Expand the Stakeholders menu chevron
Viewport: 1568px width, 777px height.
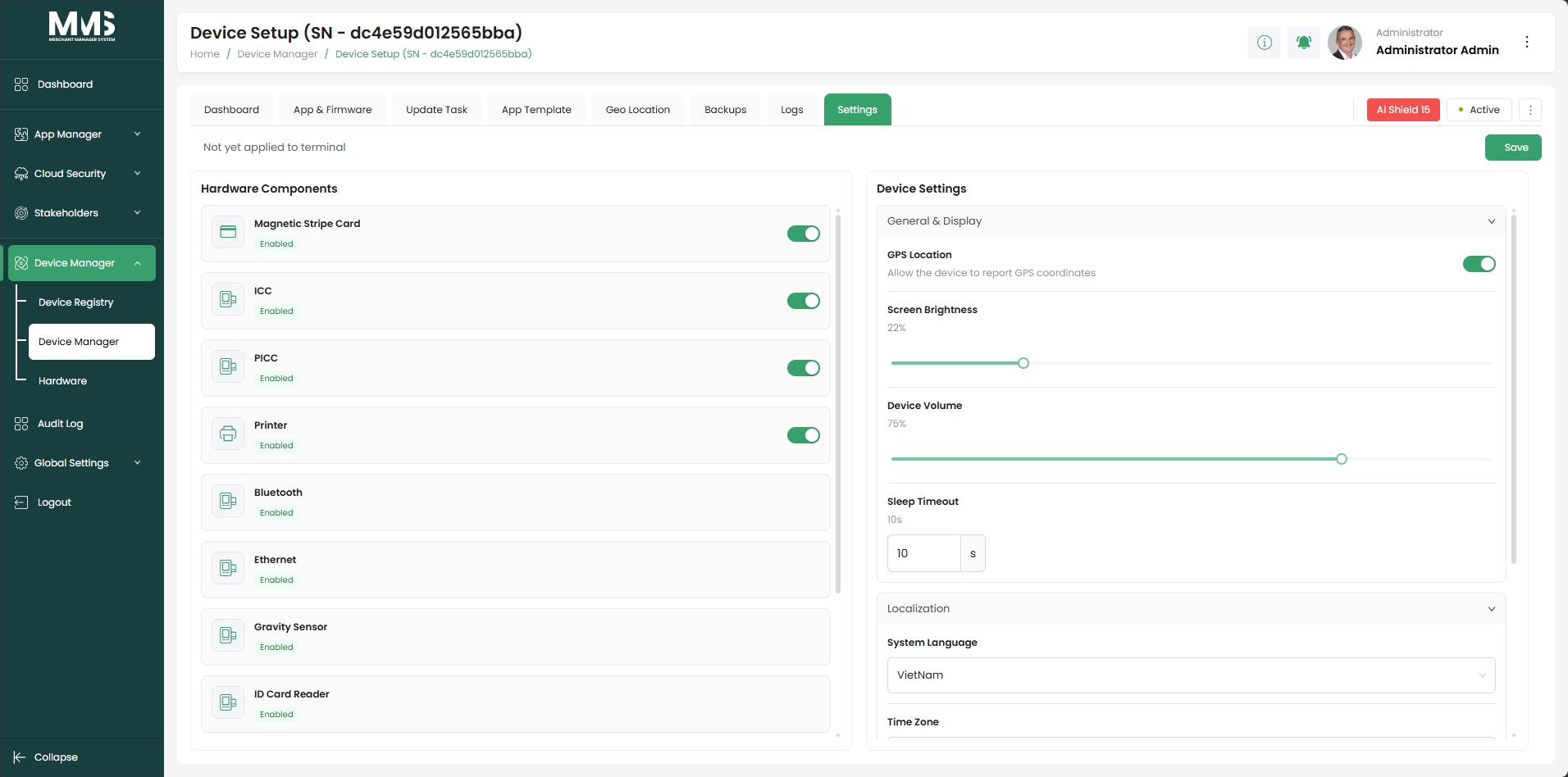tap(137, 213)
